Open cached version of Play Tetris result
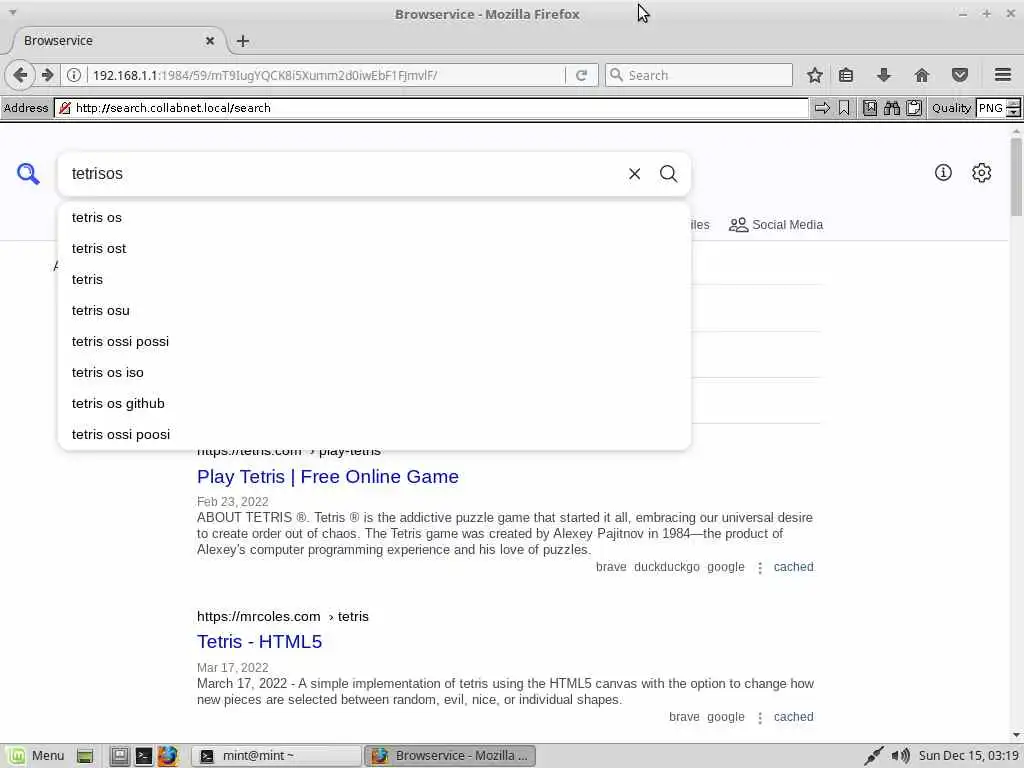 point(793,567)
